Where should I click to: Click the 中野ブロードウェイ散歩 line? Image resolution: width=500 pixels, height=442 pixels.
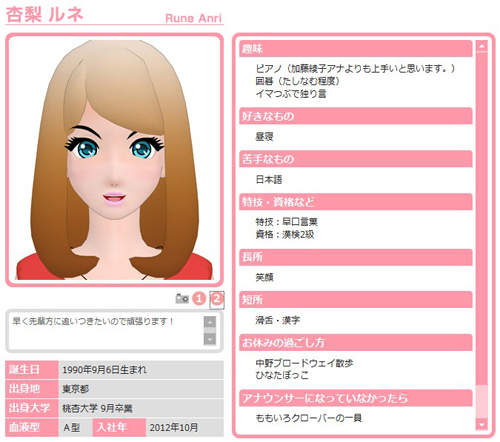pyautogui.click(x=304, y=363)
